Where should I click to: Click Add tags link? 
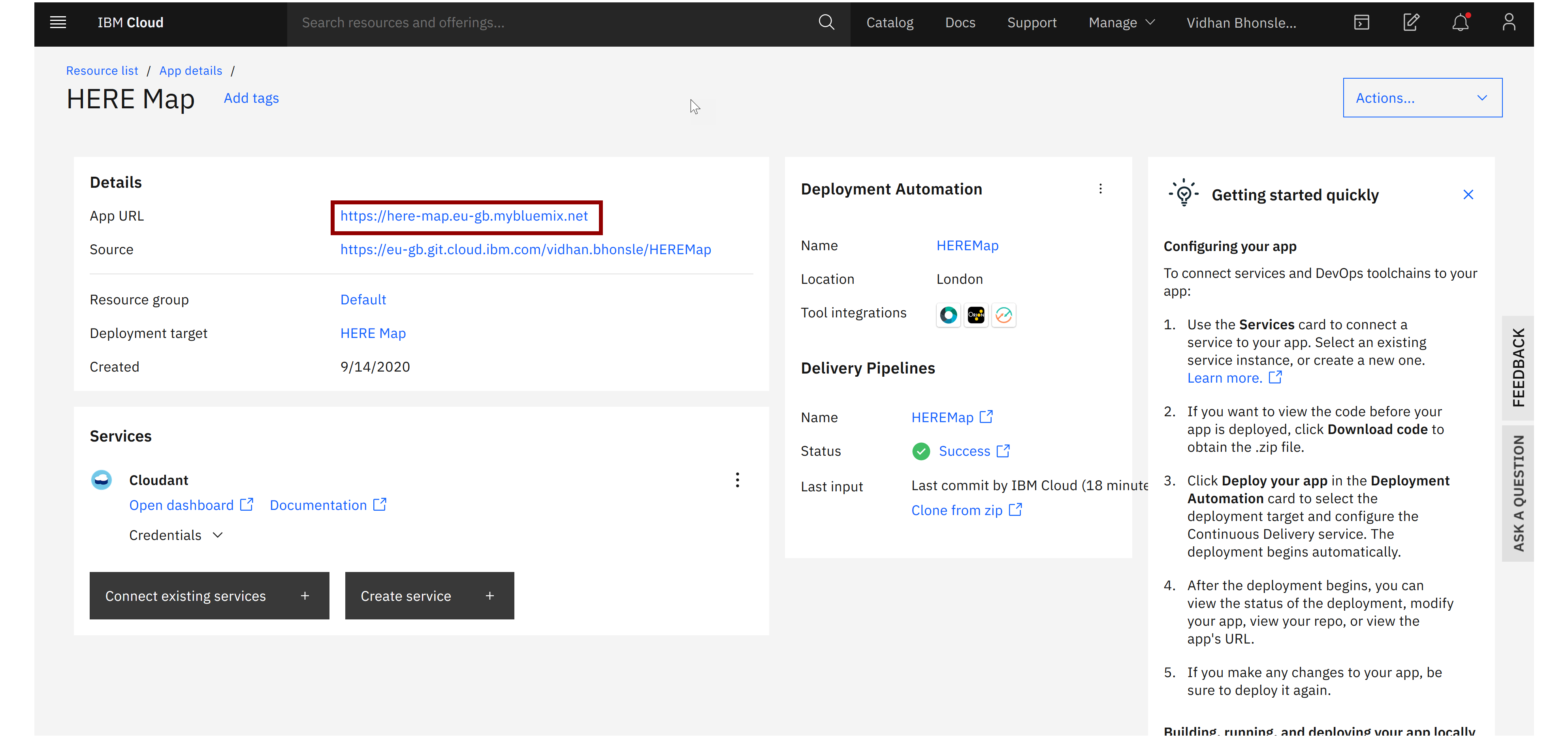tap(251, 98)
